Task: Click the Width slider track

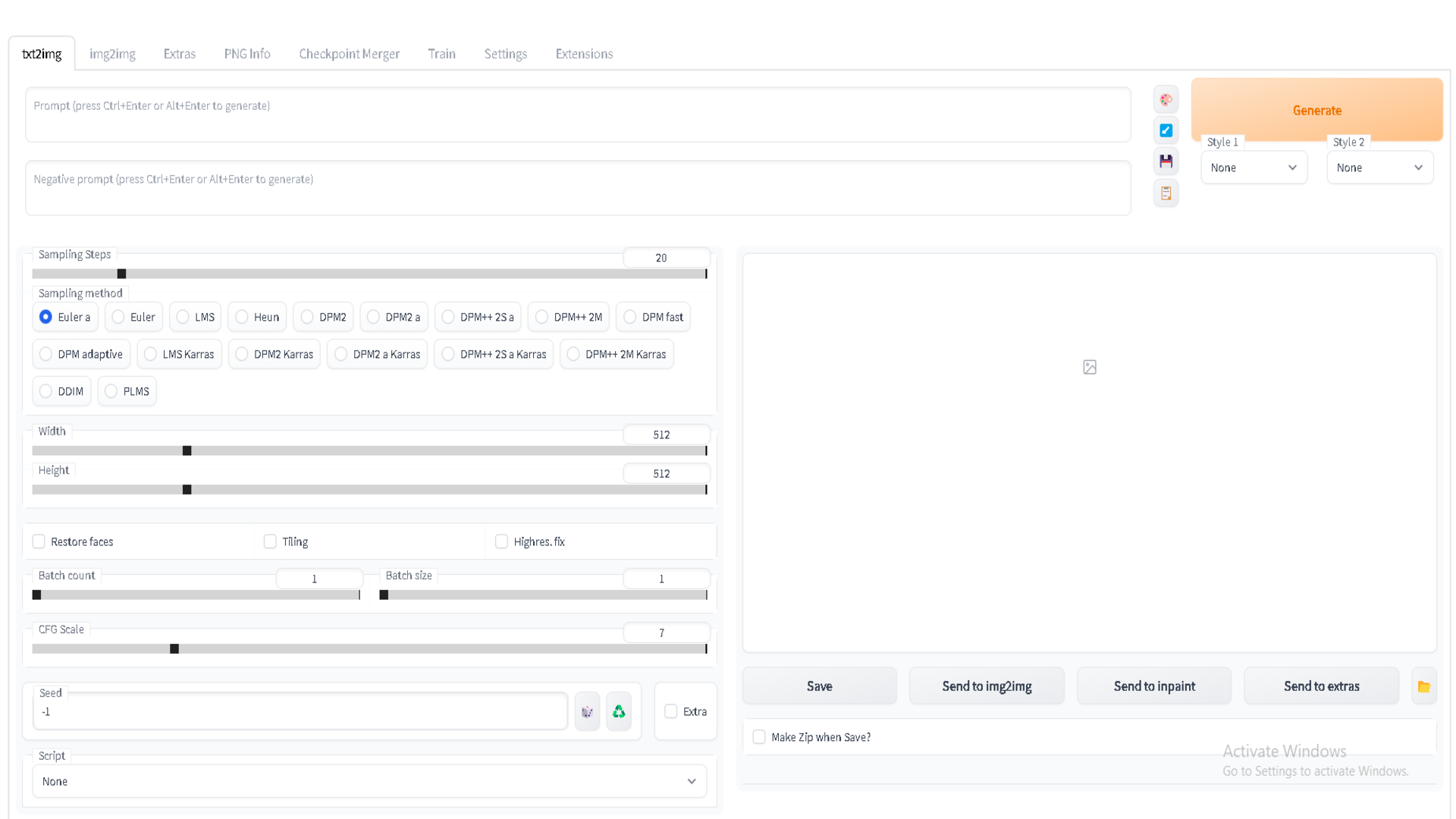Action: [x=369, y=450]
